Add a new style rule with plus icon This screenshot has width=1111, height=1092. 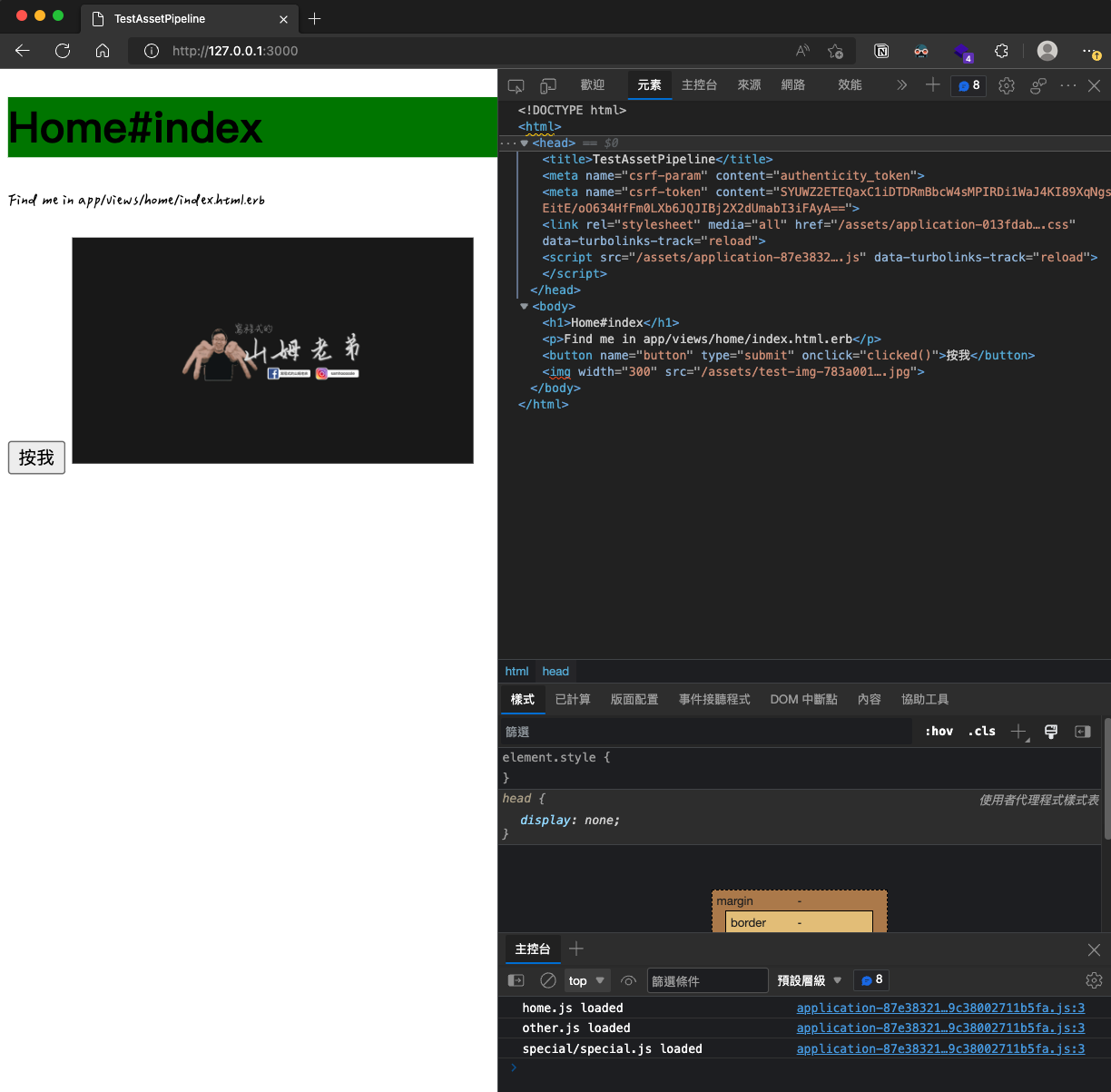click(x=1019, y=732)
